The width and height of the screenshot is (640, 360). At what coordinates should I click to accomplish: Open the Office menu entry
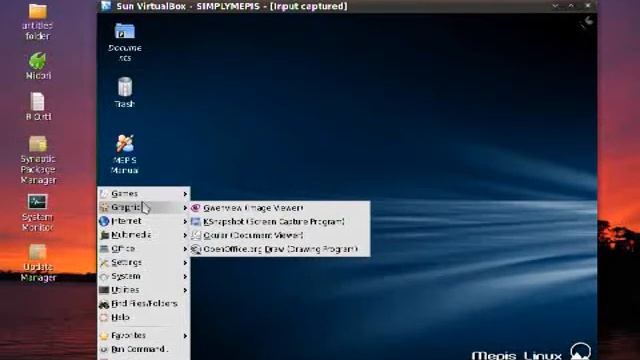click(x=144, y=249)
